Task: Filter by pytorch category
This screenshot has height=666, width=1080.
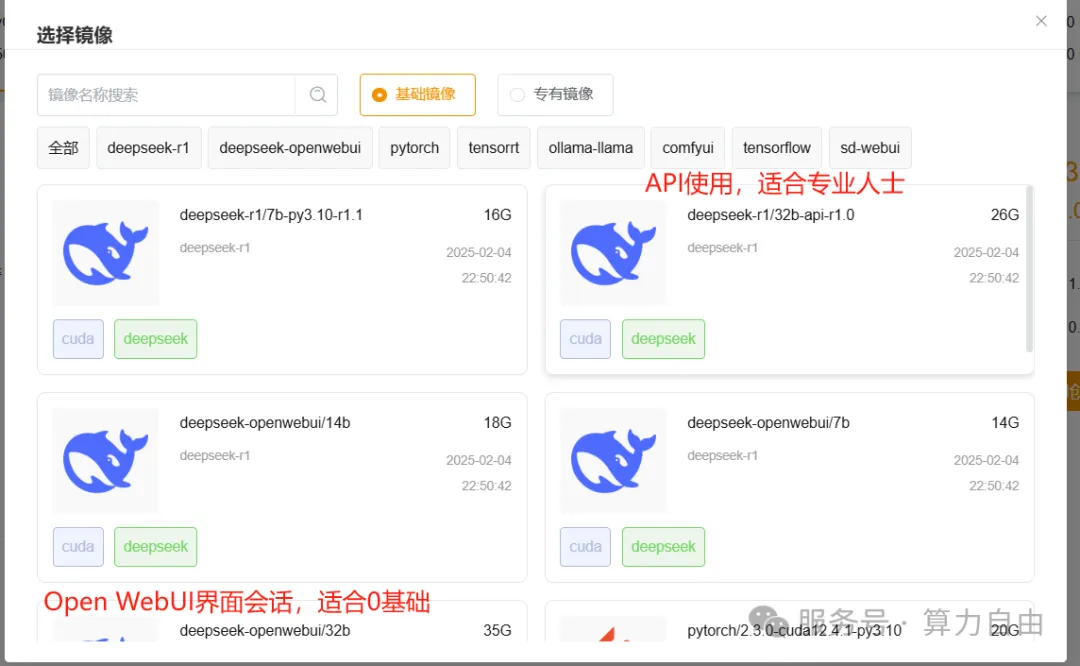Action: [415, 147]
